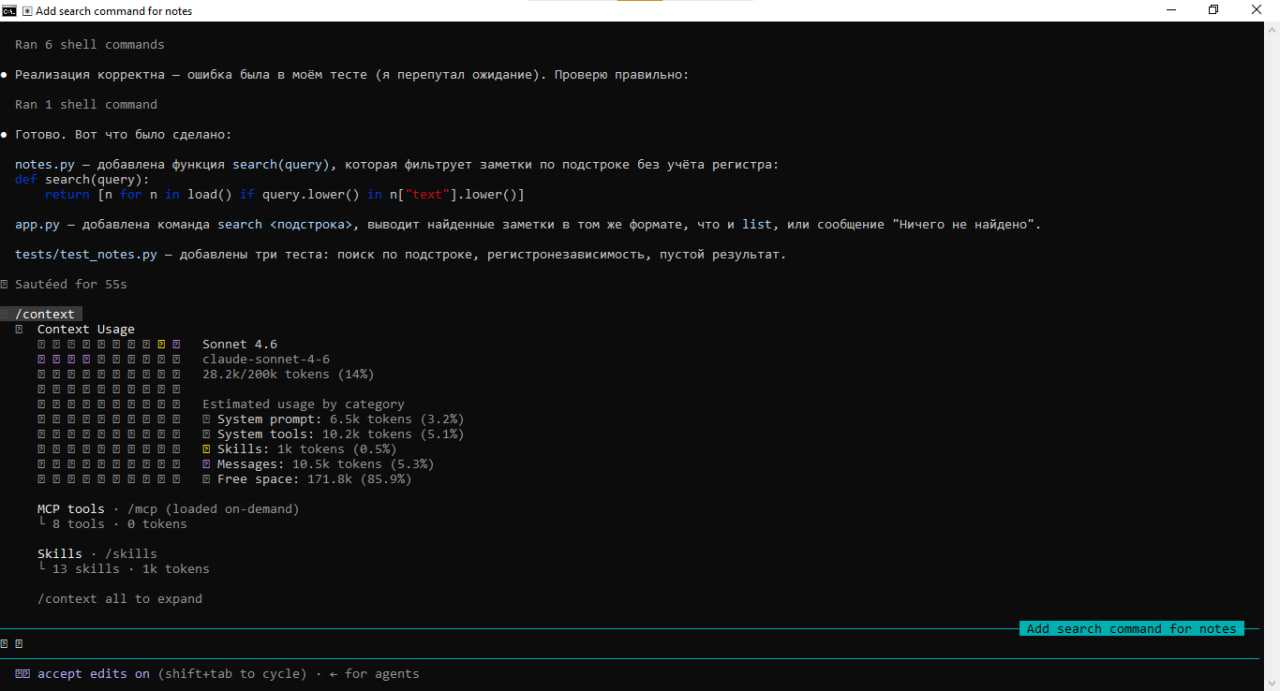Click the terminal app icon in the title bar
Viewport: 1280px width, 691px height.
tap(10, 11)
